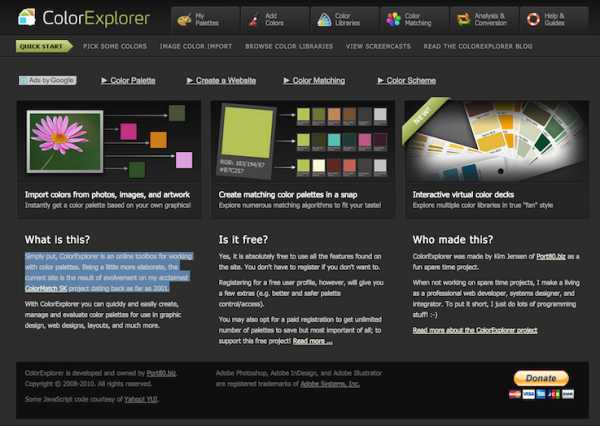This screenshot has height=426, width=600.
Task: Click the large green color swatch
Action: tap(246, 133)
